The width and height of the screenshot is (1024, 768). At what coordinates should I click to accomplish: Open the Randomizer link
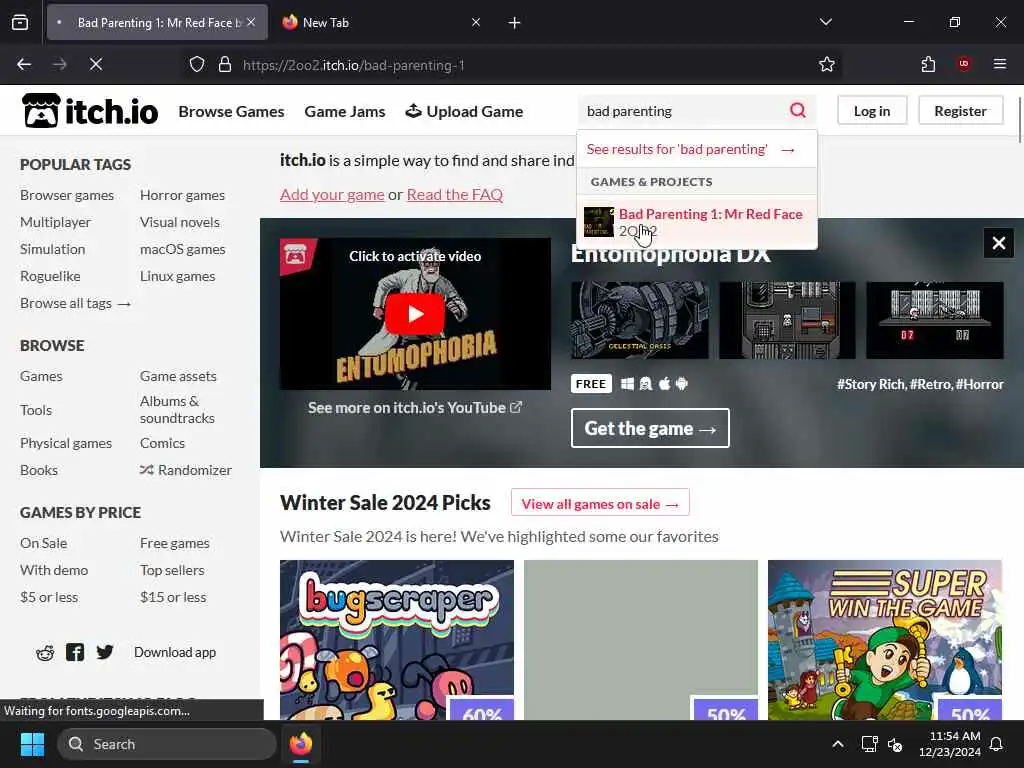(x=186, y=470)
